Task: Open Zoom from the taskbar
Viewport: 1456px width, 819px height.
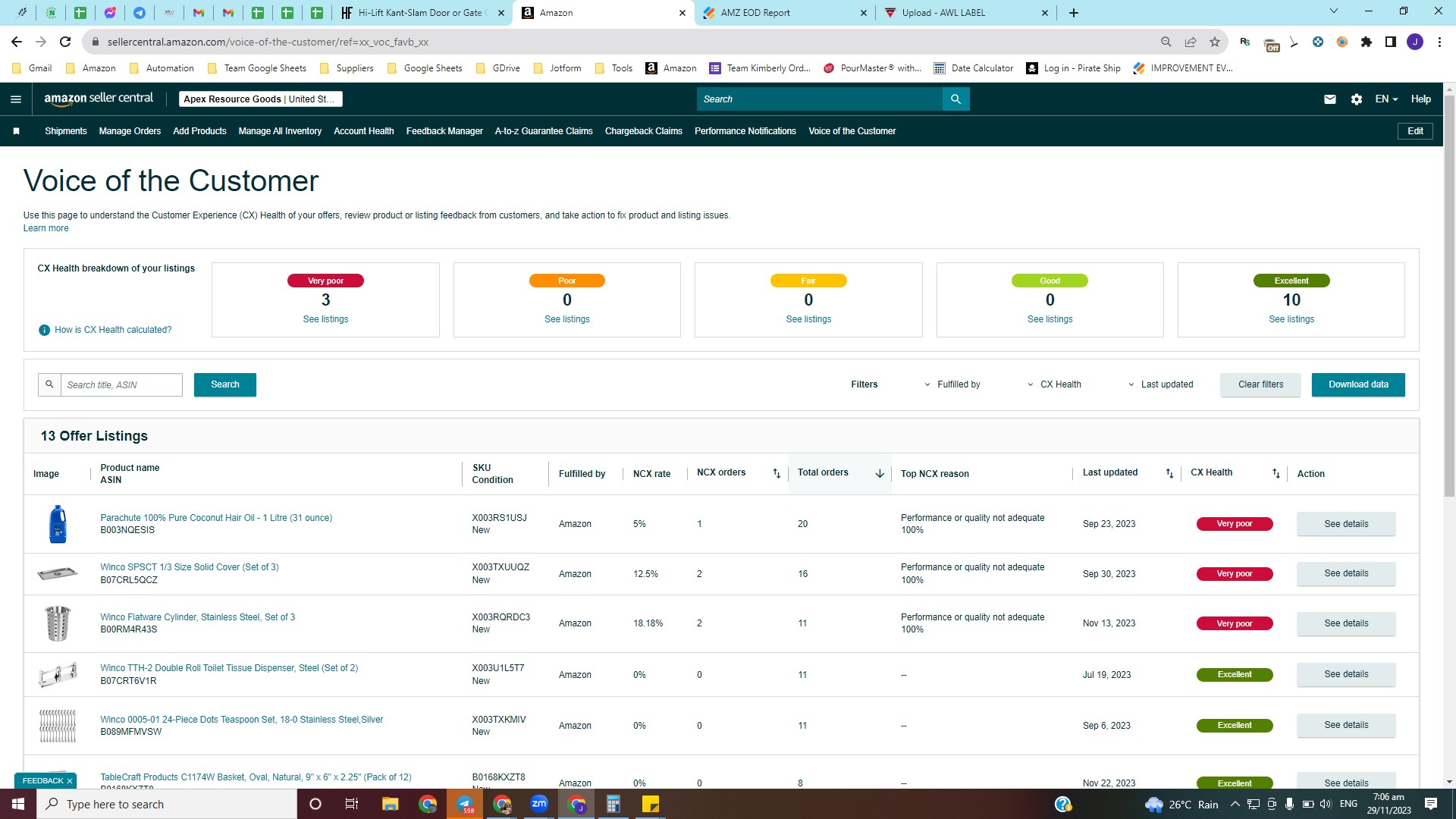Action: pos(539,804)
